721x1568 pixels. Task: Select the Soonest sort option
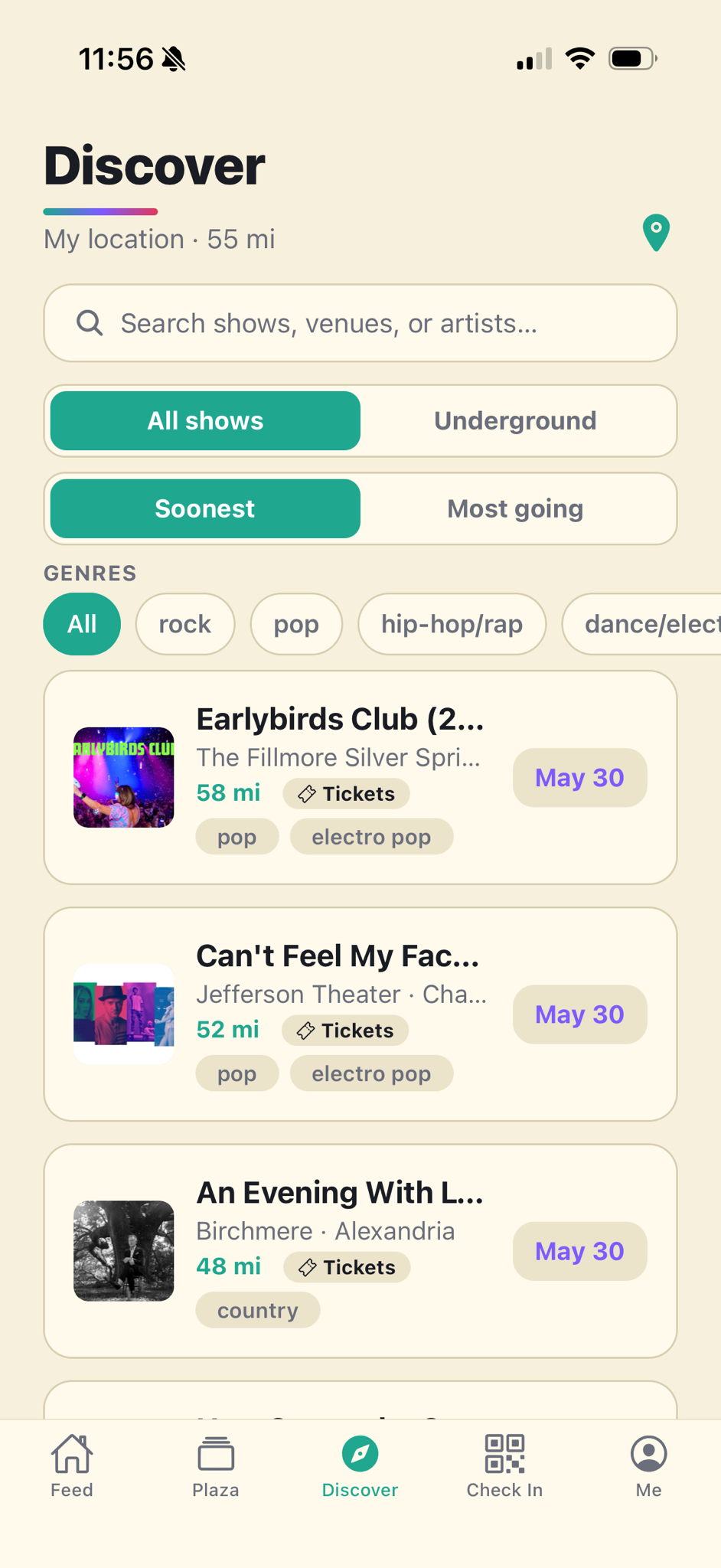pyautogui.click(x=205, y=509)
